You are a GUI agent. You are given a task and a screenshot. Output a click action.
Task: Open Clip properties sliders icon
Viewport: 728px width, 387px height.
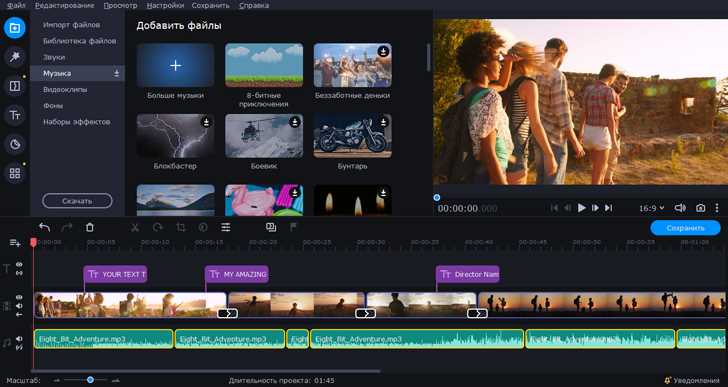tap(226, 227)
